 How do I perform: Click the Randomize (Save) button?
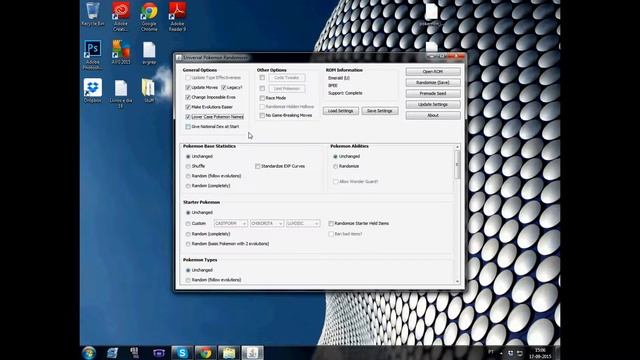pyautogui.click(x=433, y=82)
